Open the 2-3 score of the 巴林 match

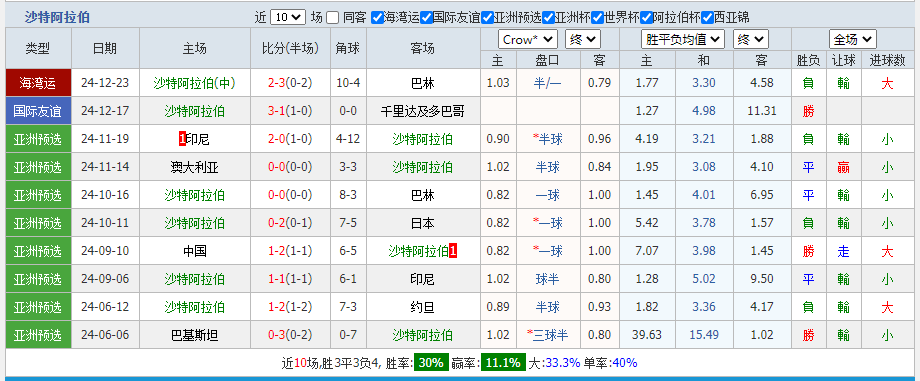276,83
